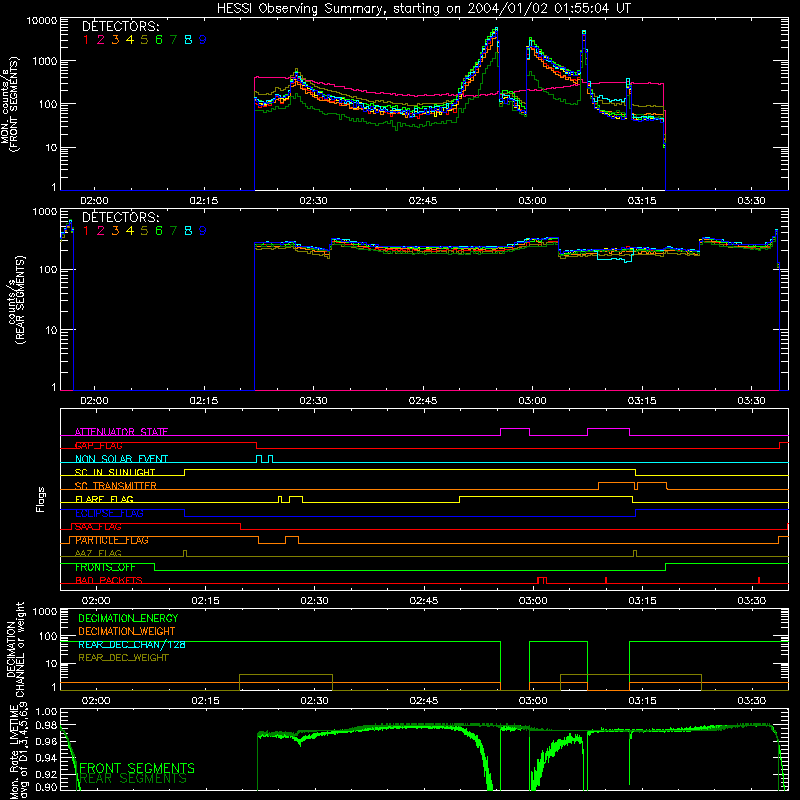Click the SC_TRANSMITTER flag label

coord(116,486)
